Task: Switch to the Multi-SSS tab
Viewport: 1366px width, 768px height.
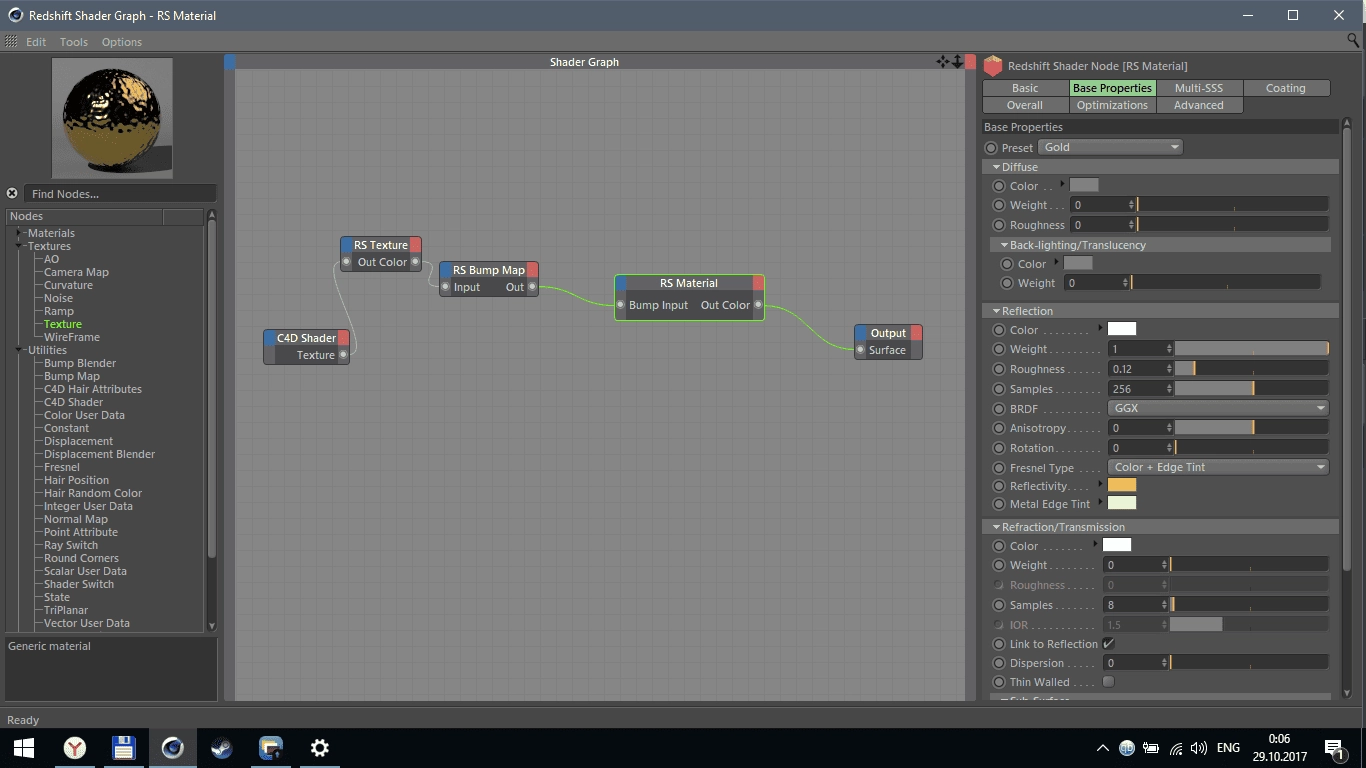Action: click(1199, 88)
